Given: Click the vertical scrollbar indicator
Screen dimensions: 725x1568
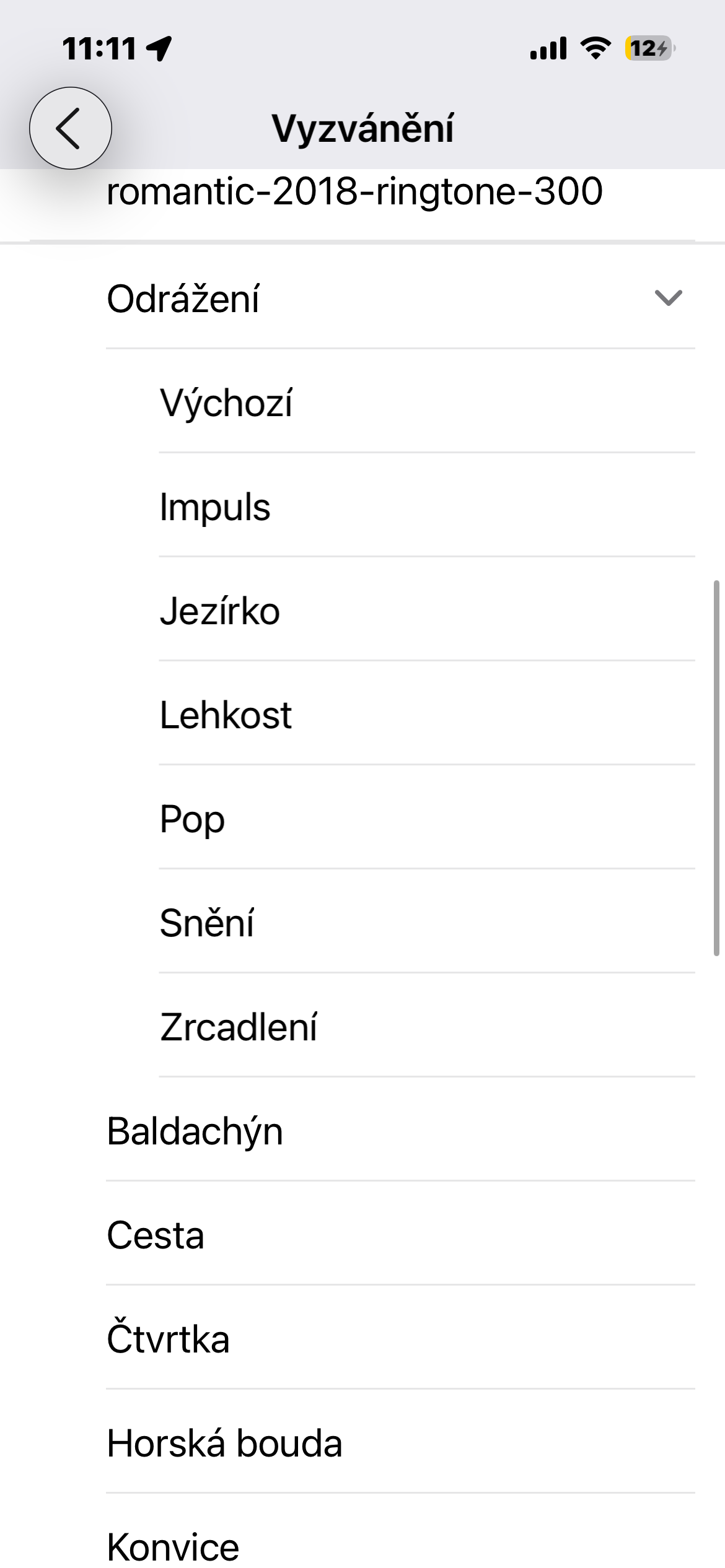Looking at the screenshot, I should point(716,768).
